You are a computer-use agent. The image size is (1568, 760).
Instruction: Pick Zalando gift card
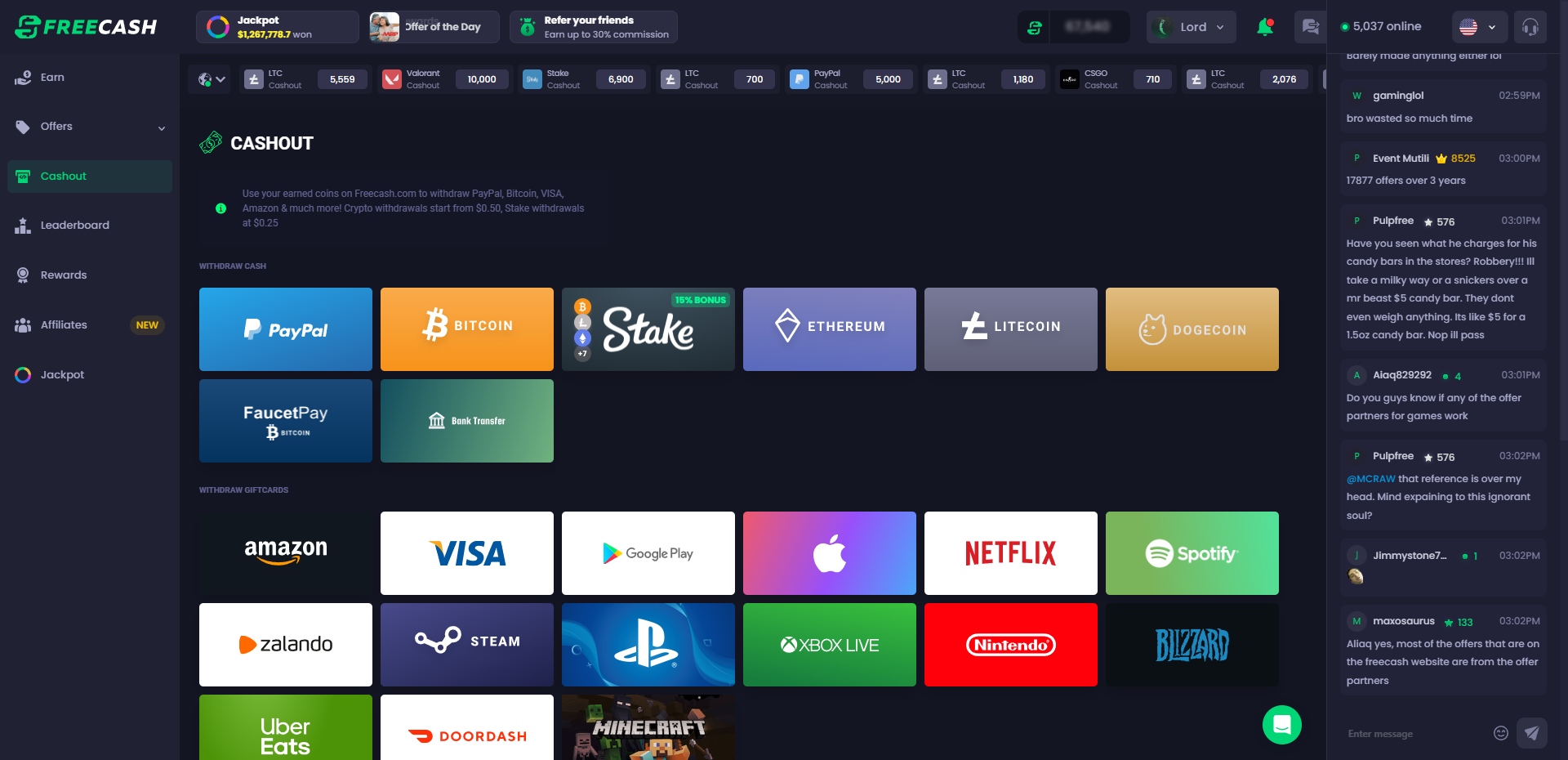[286, 645]
